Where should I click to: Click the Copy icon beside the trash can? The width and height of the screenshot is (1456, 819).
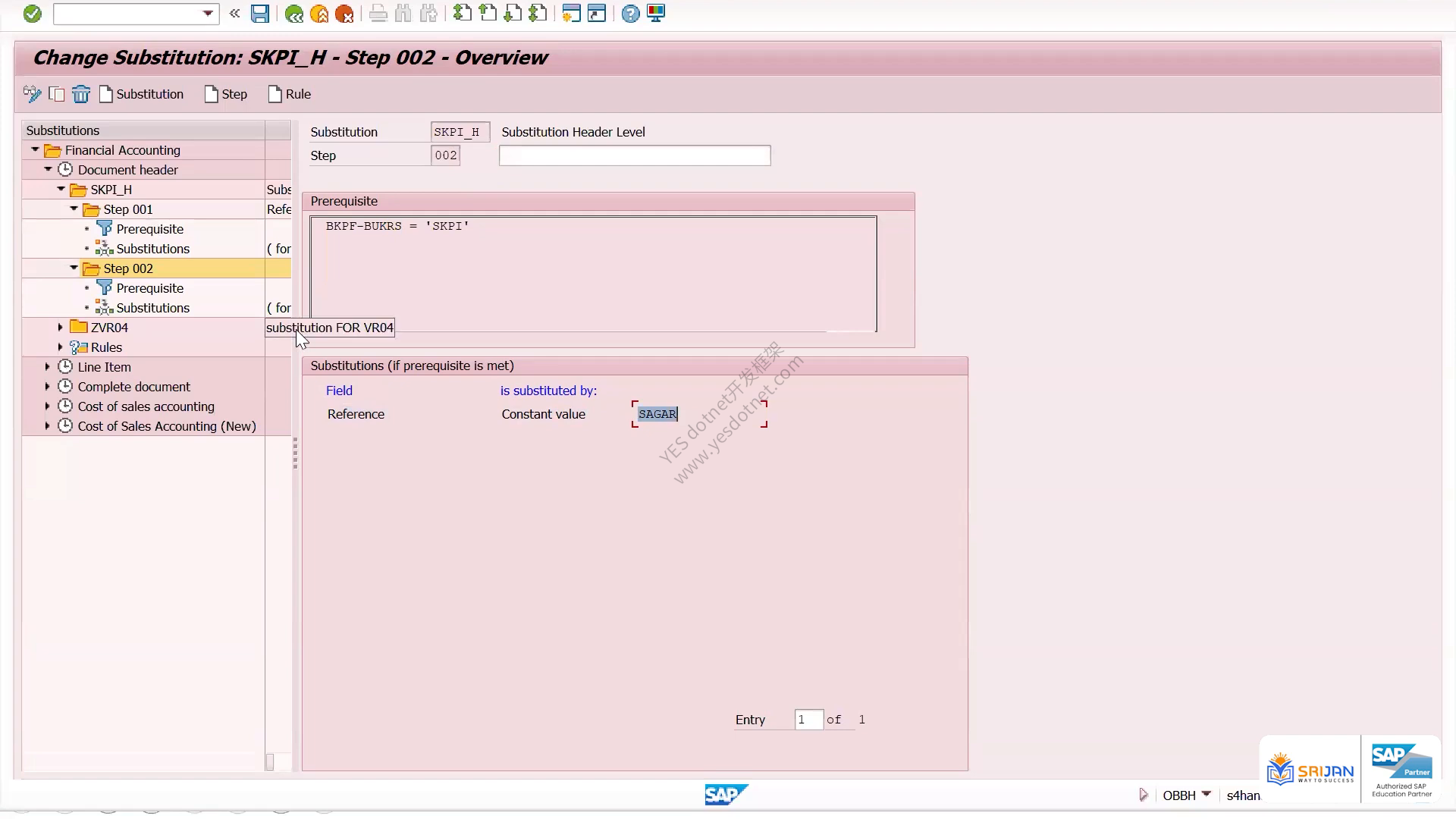(x=57, y=94)
